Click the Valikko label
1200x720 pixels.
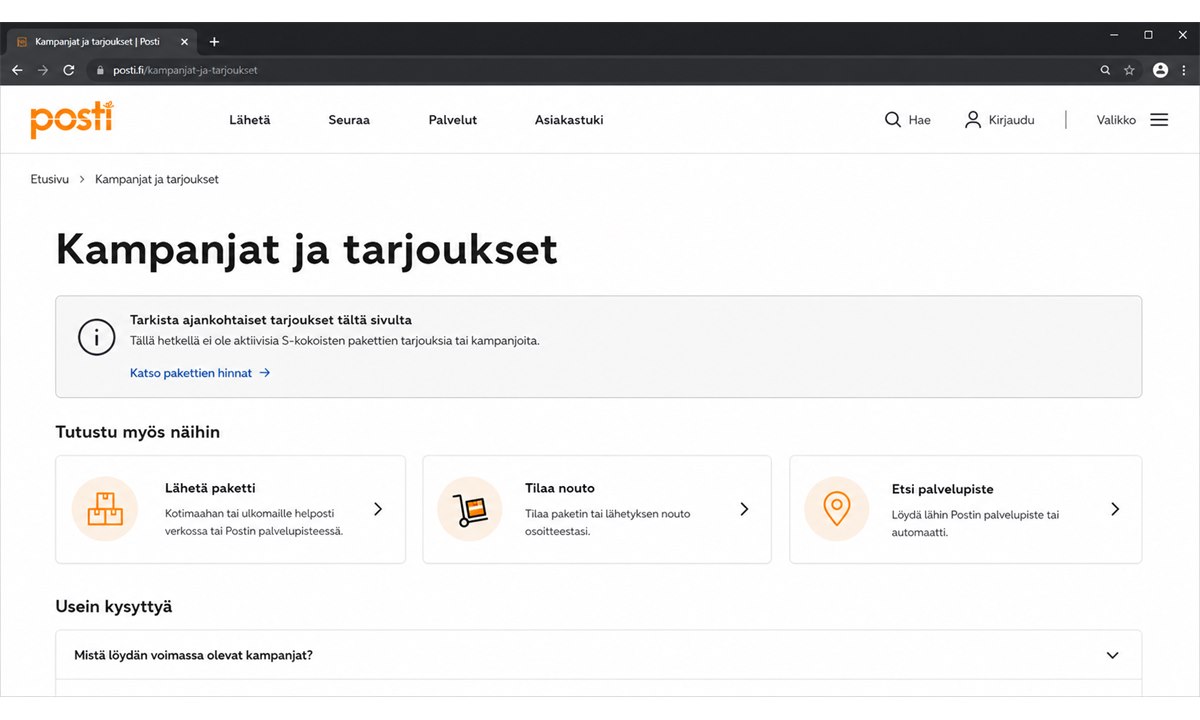pos(1116,120)
